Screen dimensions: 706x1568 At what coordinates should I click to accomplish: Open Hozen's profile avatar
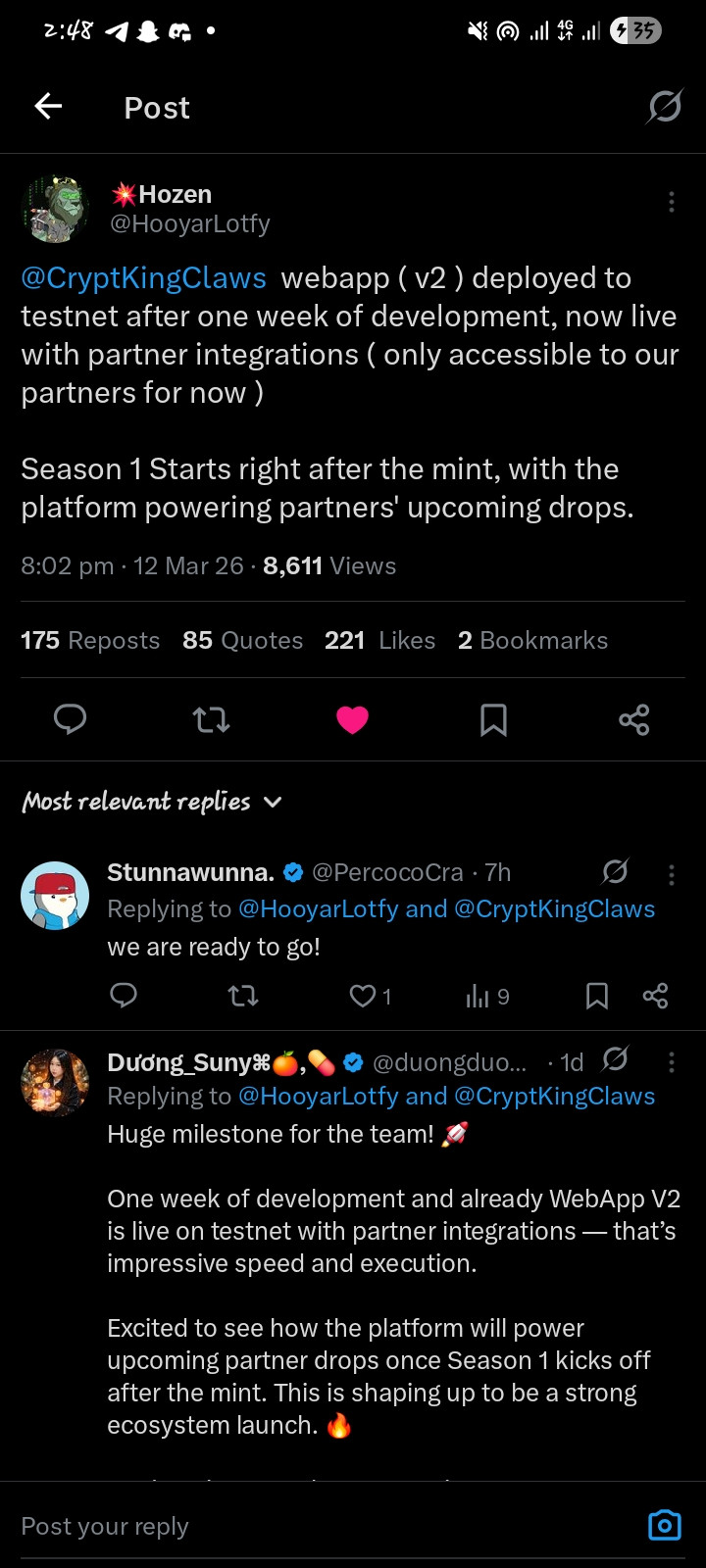point(55,209)
